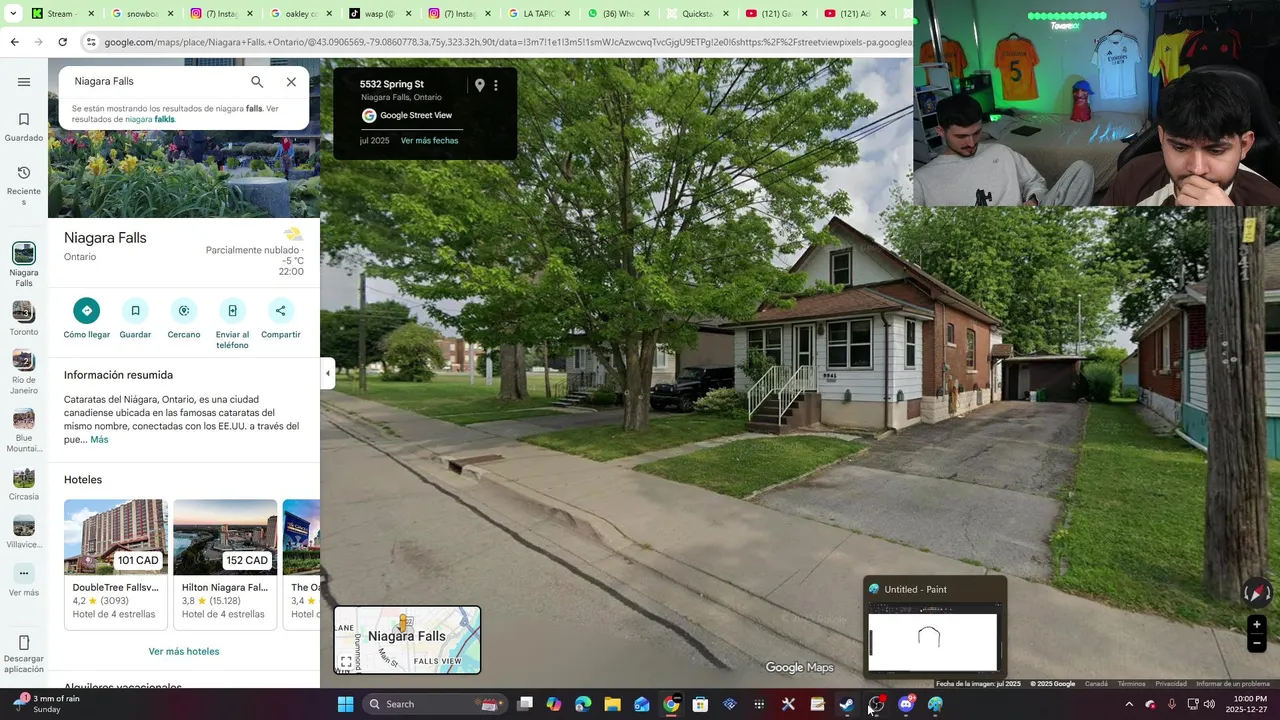Open File Explorer from the taskbar
Viewport: 1280px width, 720px height.
(x=612, y=704)
